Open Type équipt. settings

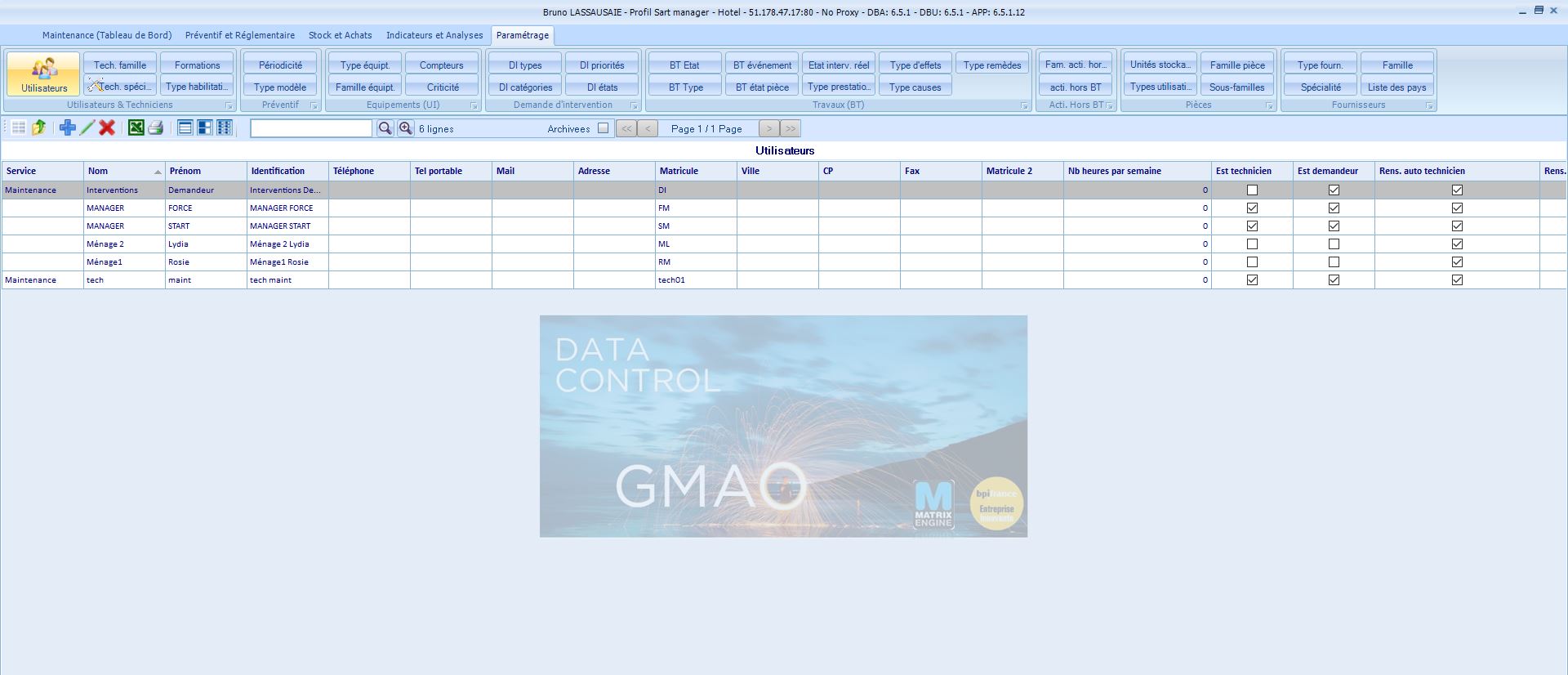pos(365,65)
